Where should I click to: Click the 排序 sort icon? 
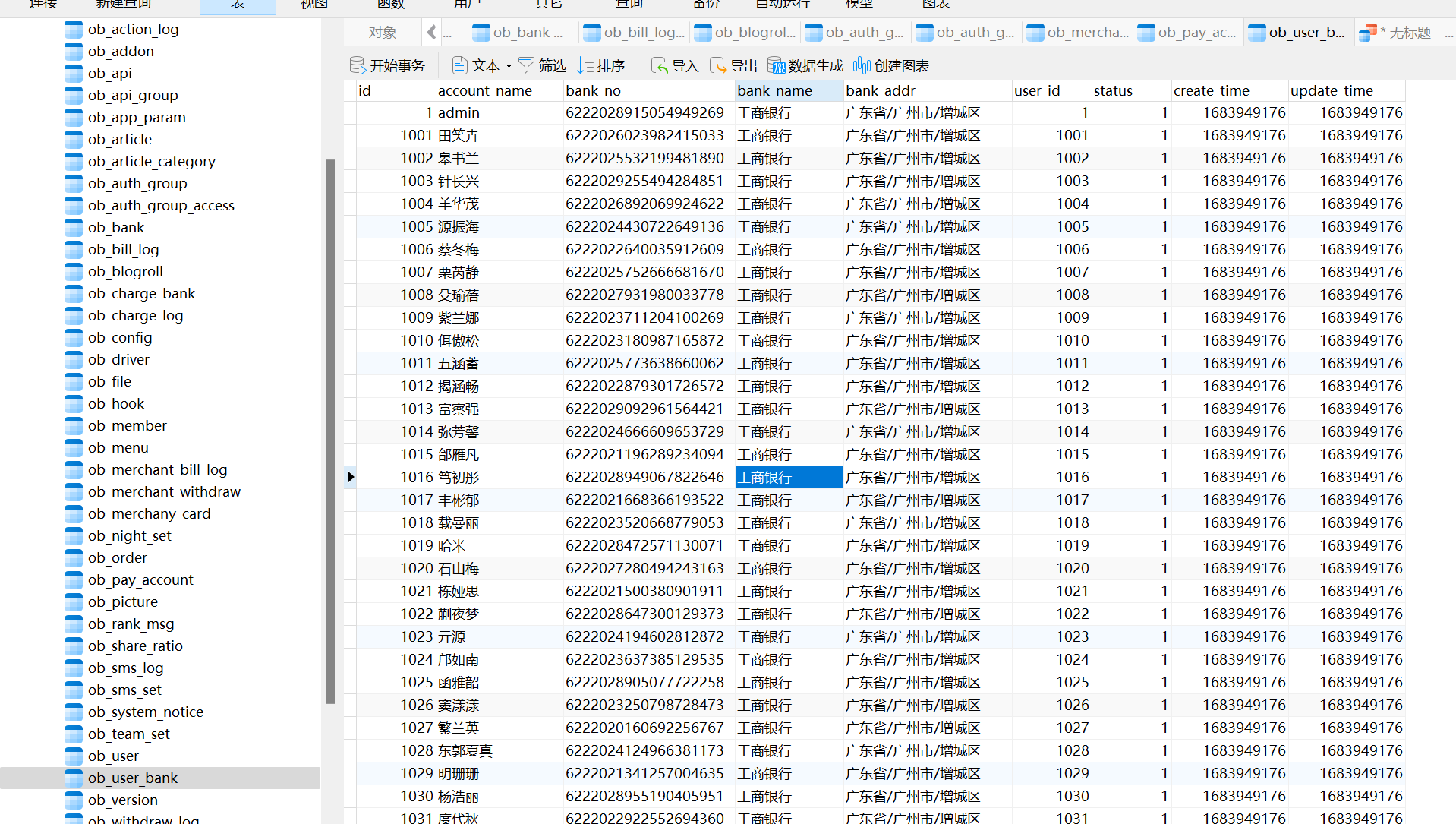coord(585,66)
